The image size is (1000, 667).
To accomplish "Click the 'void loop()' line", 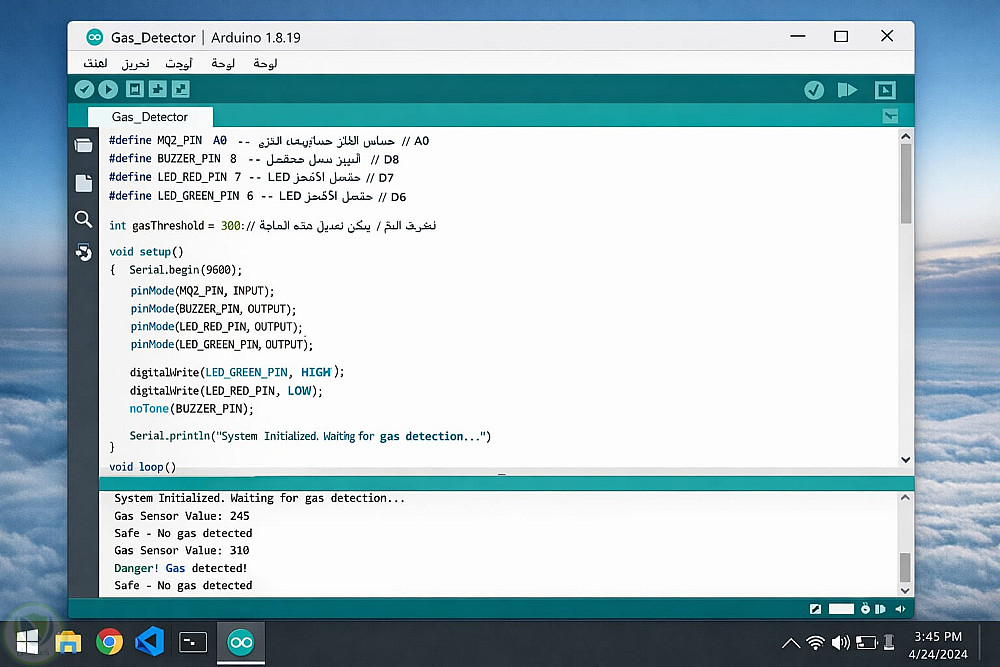I will point(142,467).
